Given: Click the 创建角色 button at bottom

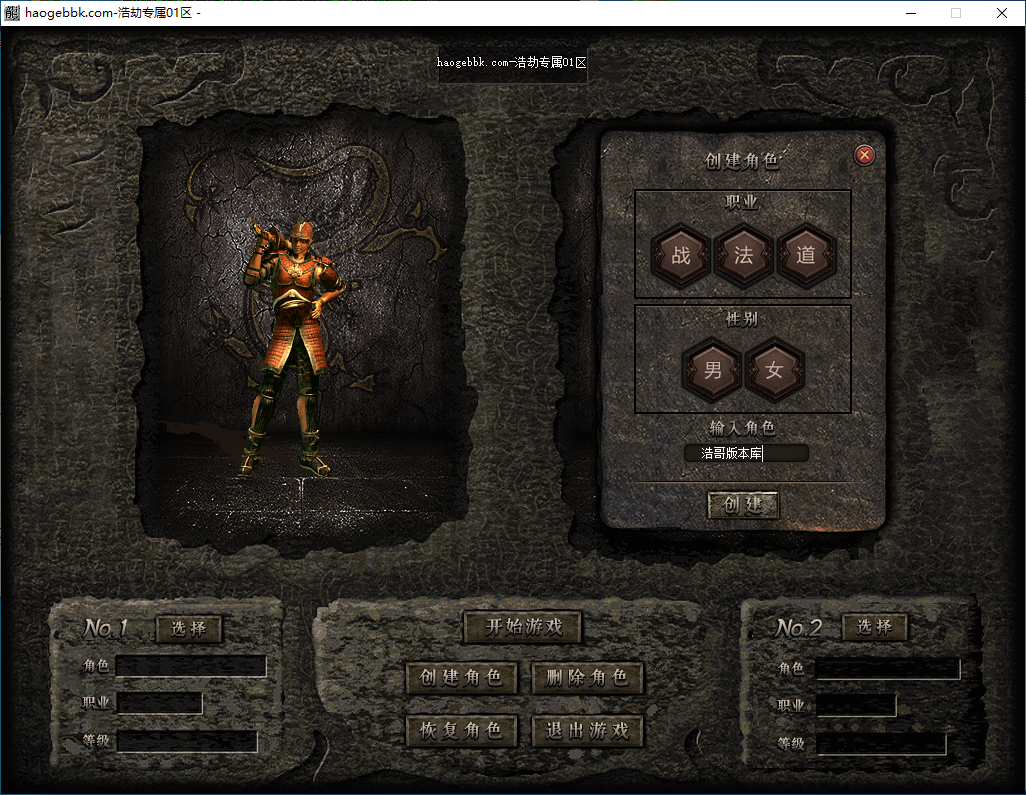Looking at the screenshot, I should point(461,677).
